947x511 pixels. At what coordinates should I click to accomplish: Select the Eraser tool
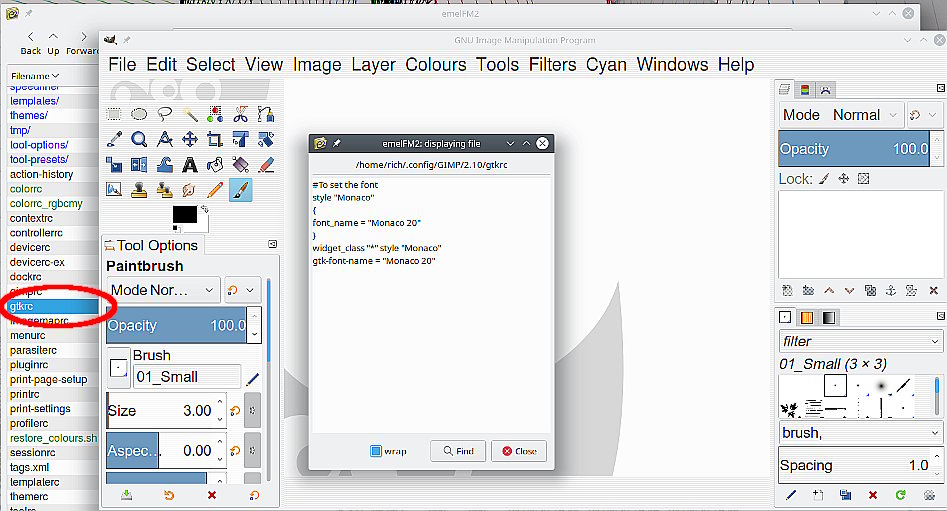click(x=266, y=164)
